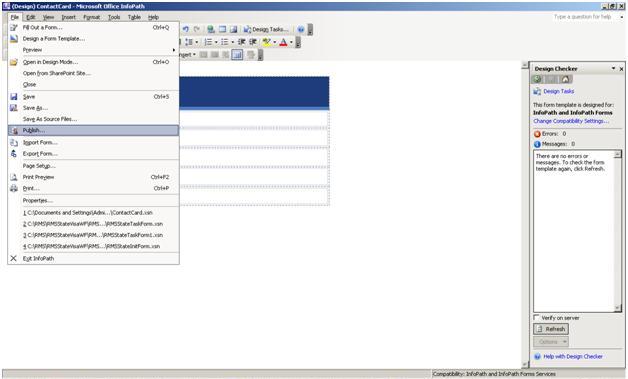Open the font color dropdown arrow

tap(291, 42)
